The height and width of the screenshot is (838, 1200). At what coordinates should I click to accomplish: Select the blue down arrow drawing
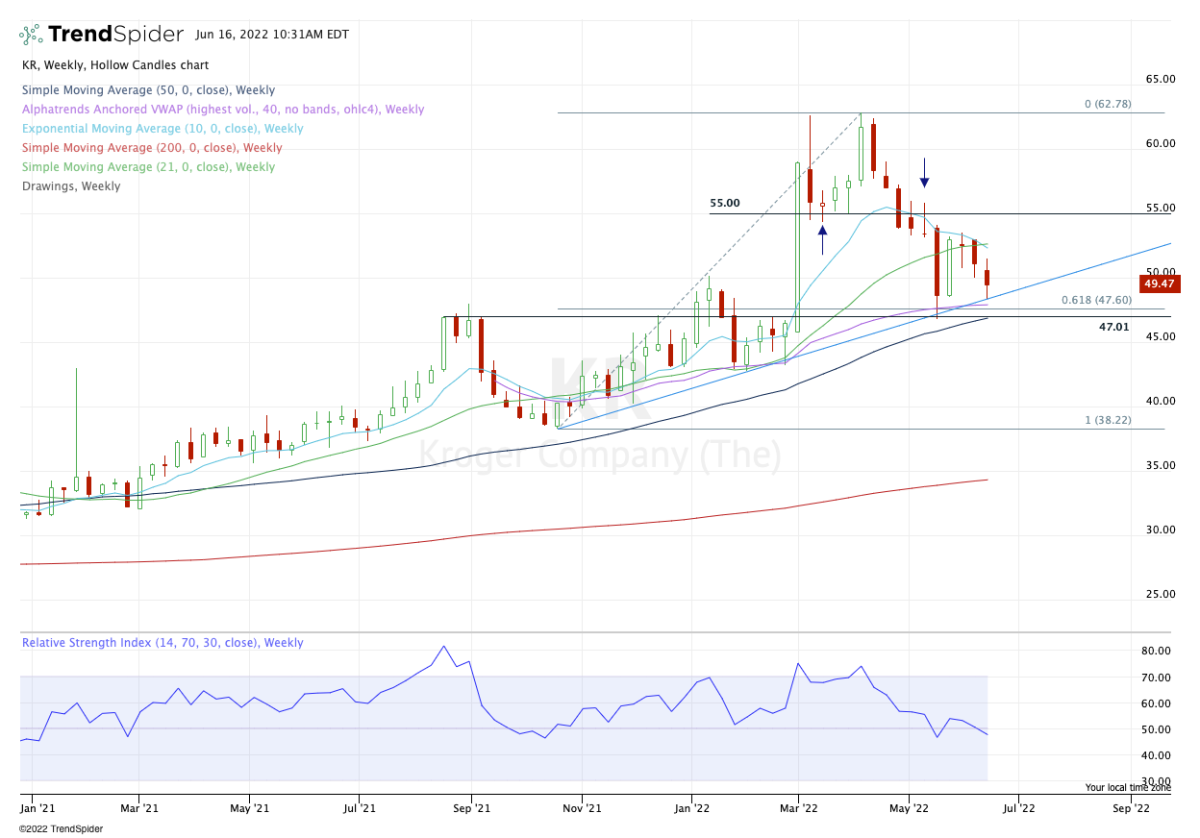click(925, 172)
